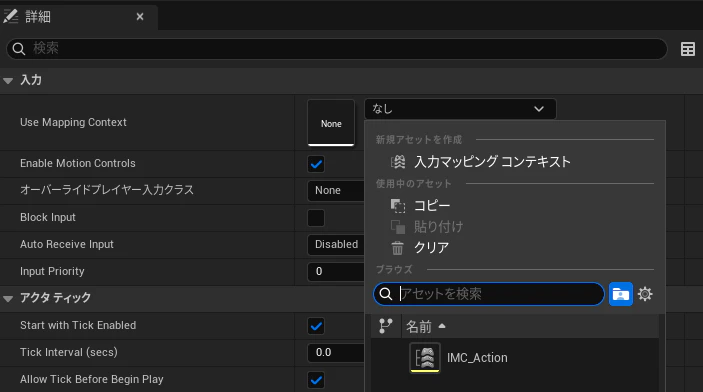Click the 検索 details search field
The height and width of the screenshot is (392, 703).
point(337,48)
